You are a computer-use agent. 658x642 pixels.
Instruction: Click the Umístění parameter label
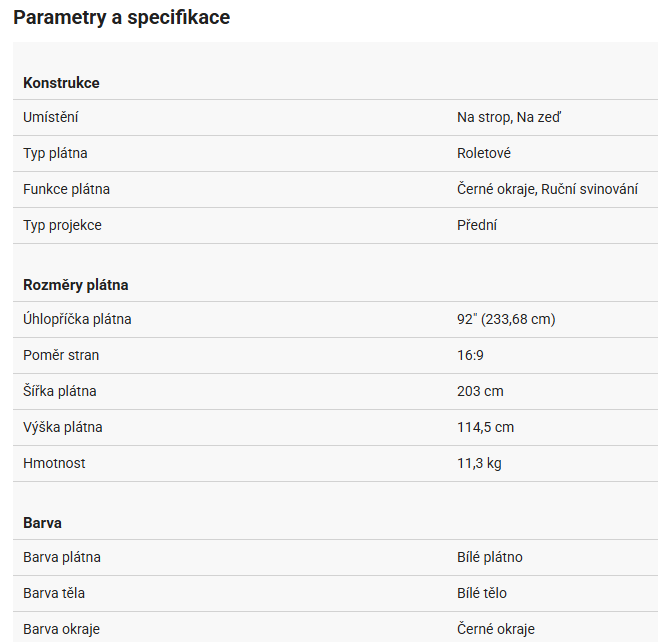coord(51,118)
